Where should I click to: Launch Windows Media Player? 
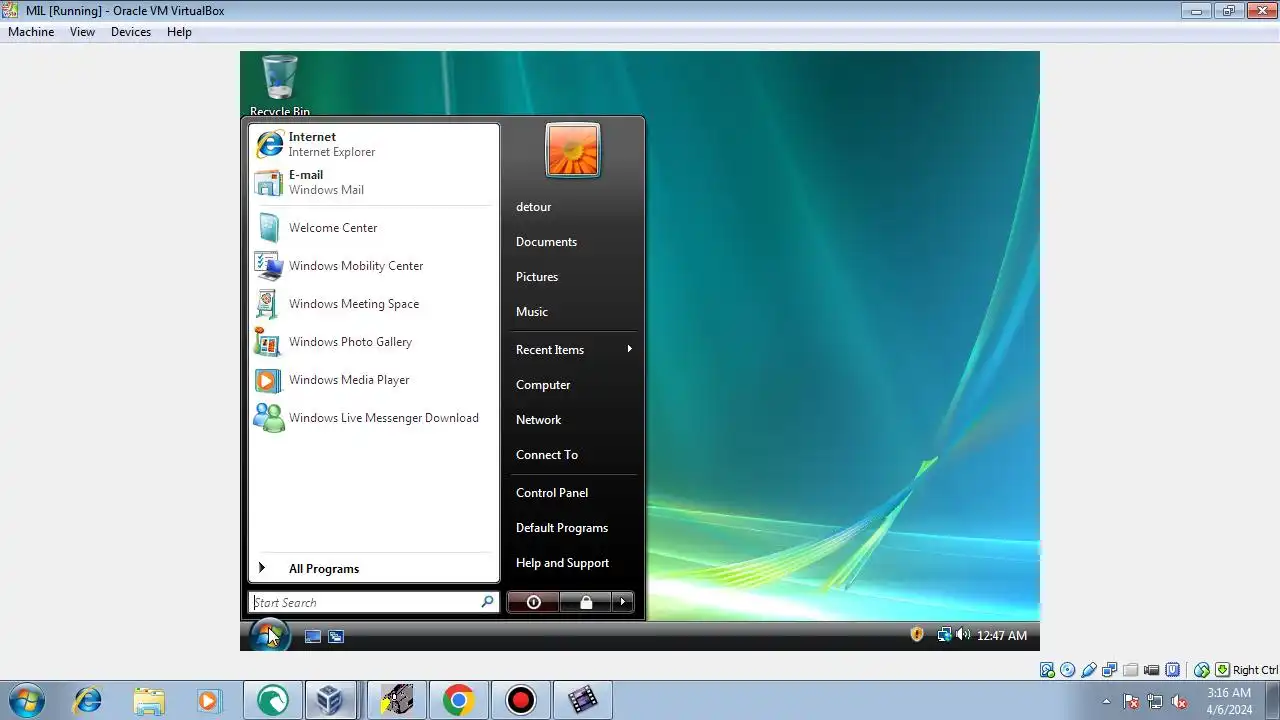click(x=373, y=380)
